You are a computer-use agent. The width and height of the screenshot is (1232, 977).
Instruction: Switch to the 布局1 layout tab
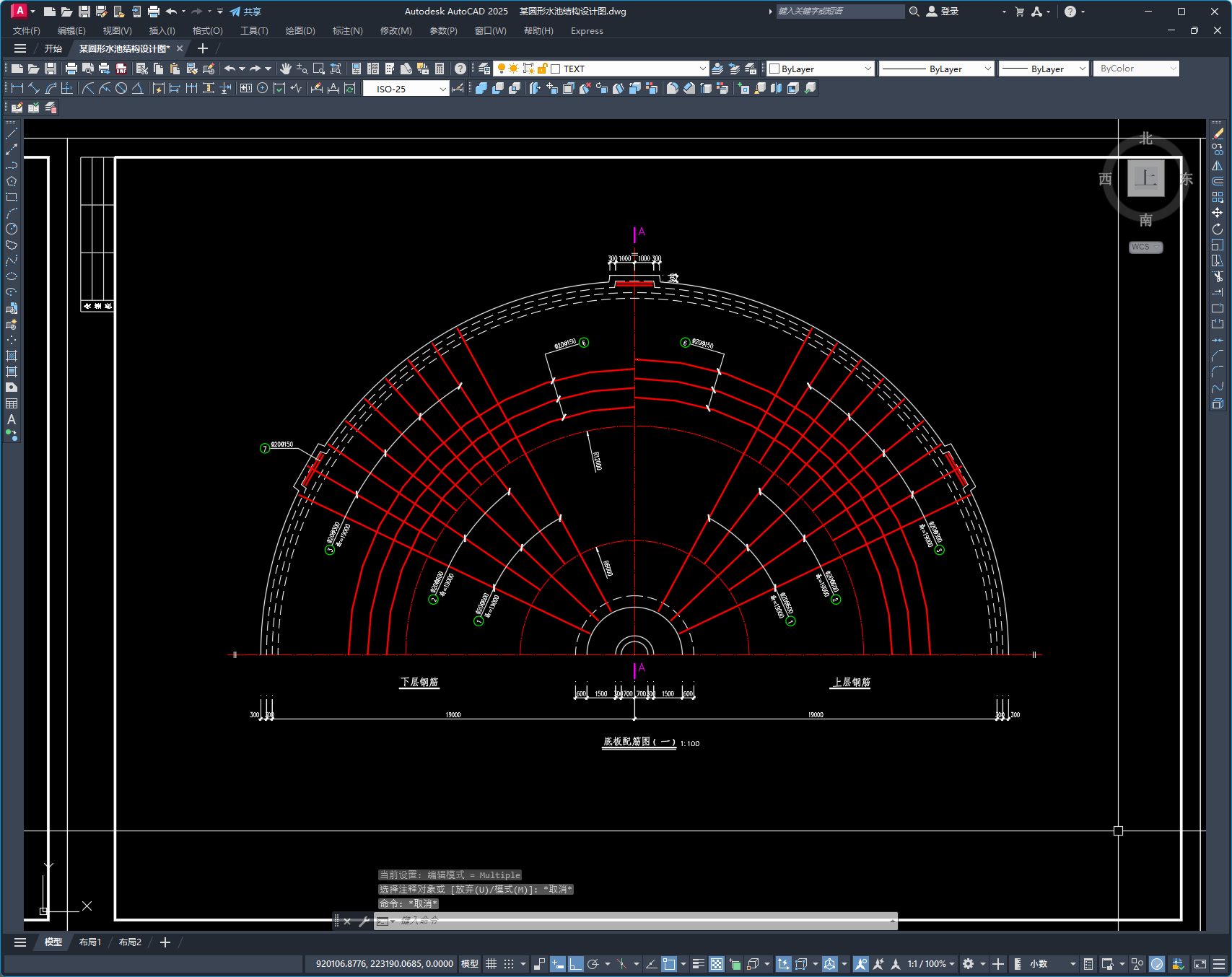tap(90, 942)
